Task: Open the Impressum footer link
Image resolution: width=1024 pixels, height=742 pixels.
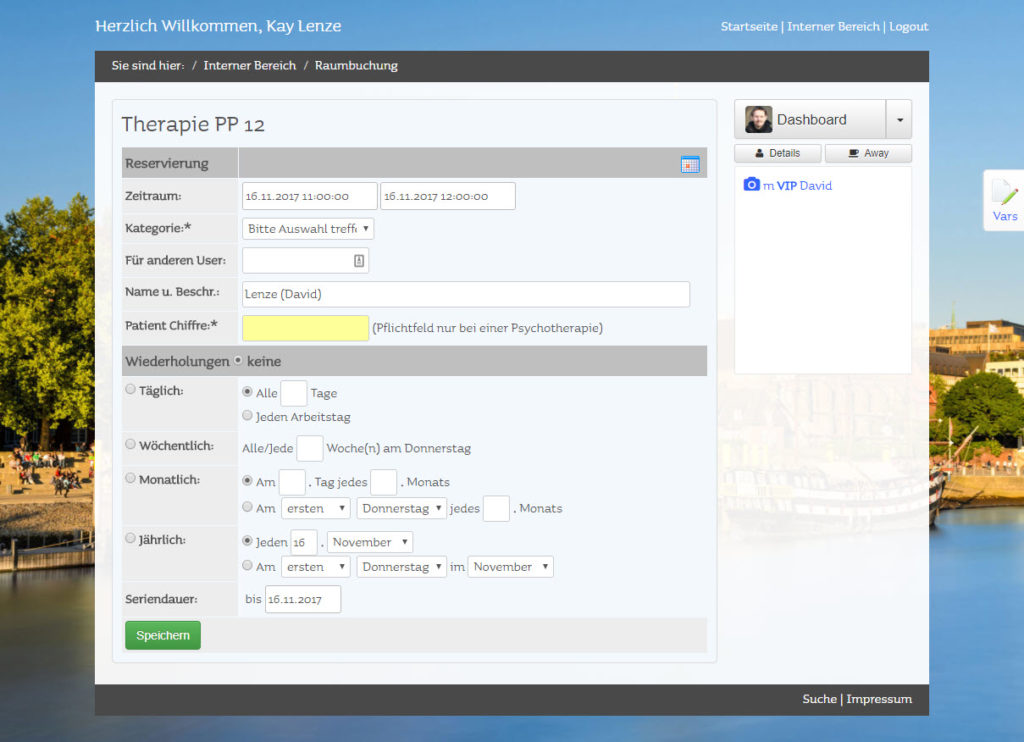Action: click(878, 699)
